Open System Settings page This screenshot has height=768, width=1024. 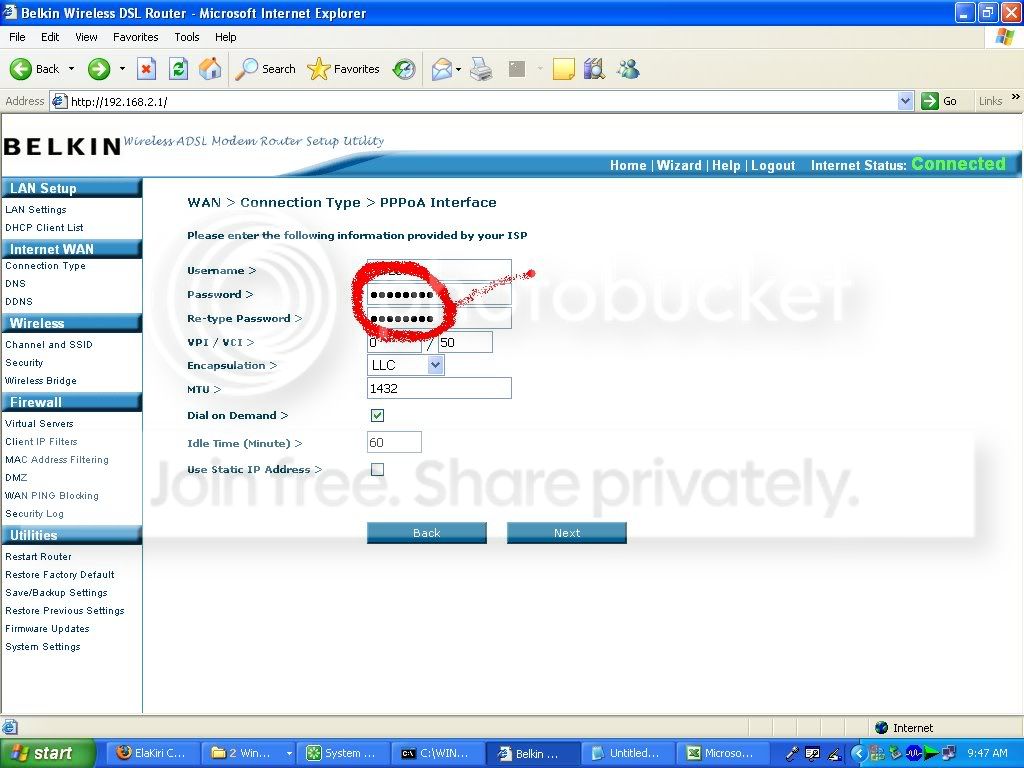coord(43,647)
